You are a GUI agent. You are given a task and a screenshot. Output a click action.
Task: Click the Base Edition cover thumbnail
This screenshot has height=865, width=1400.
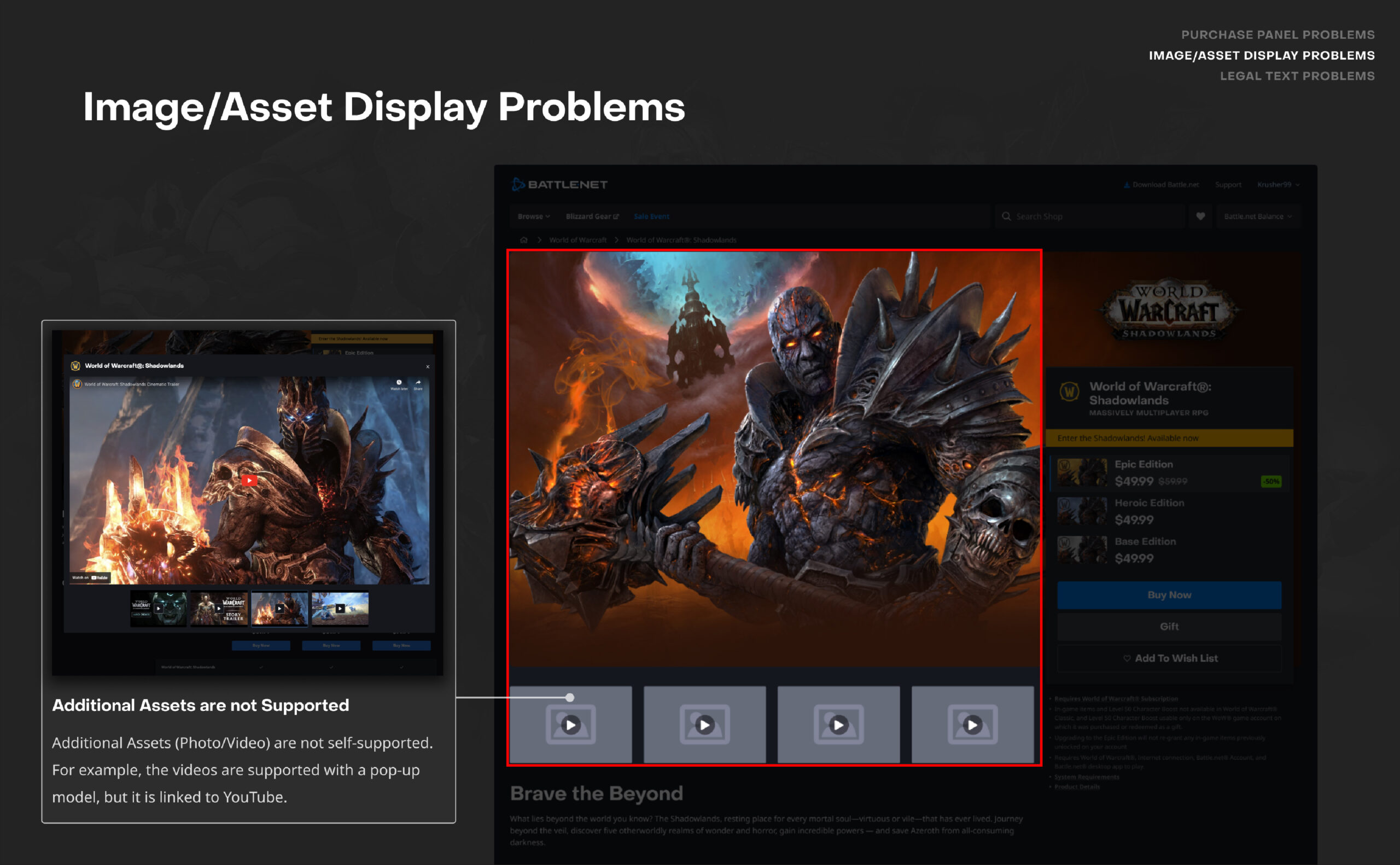point(1082,549)
